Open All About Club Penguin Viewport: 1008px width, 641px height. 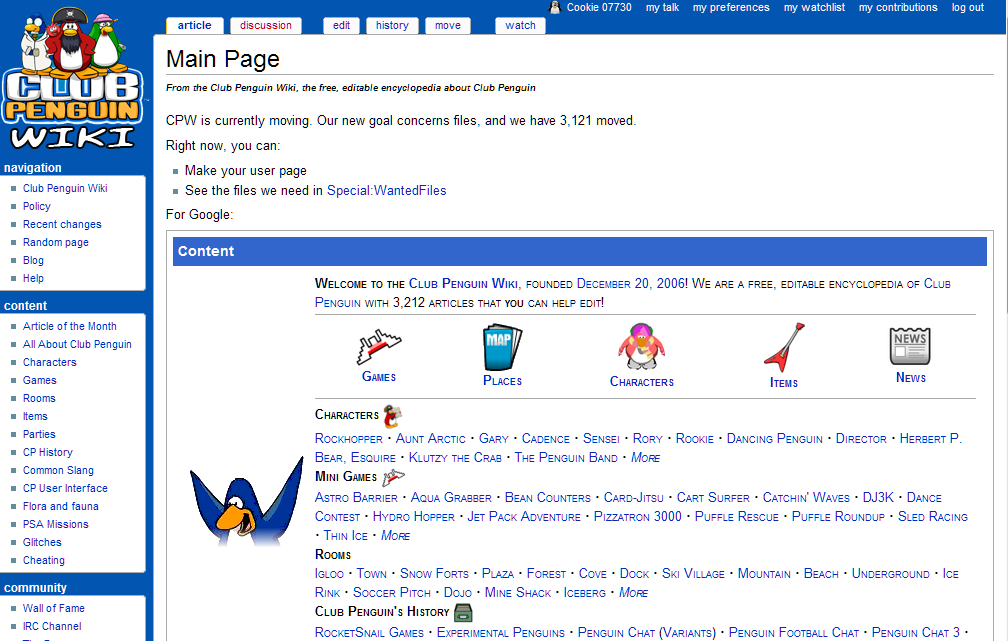[77, 345]
